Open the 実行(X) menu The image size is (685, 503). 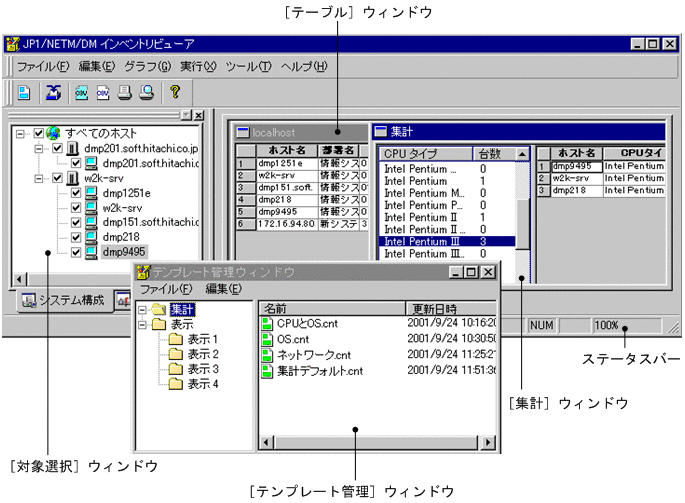198,66
